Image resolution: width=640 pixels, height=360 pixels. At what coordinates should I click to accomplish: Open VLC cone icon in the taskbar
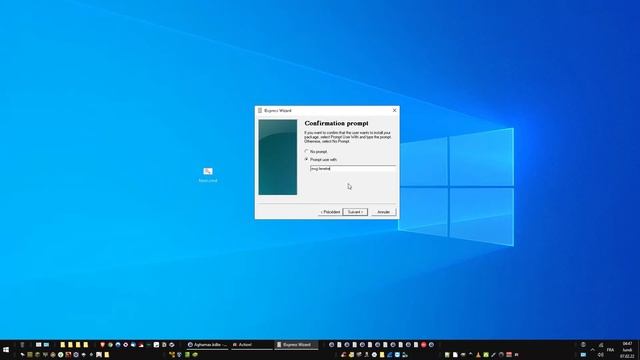pos(478,355)
